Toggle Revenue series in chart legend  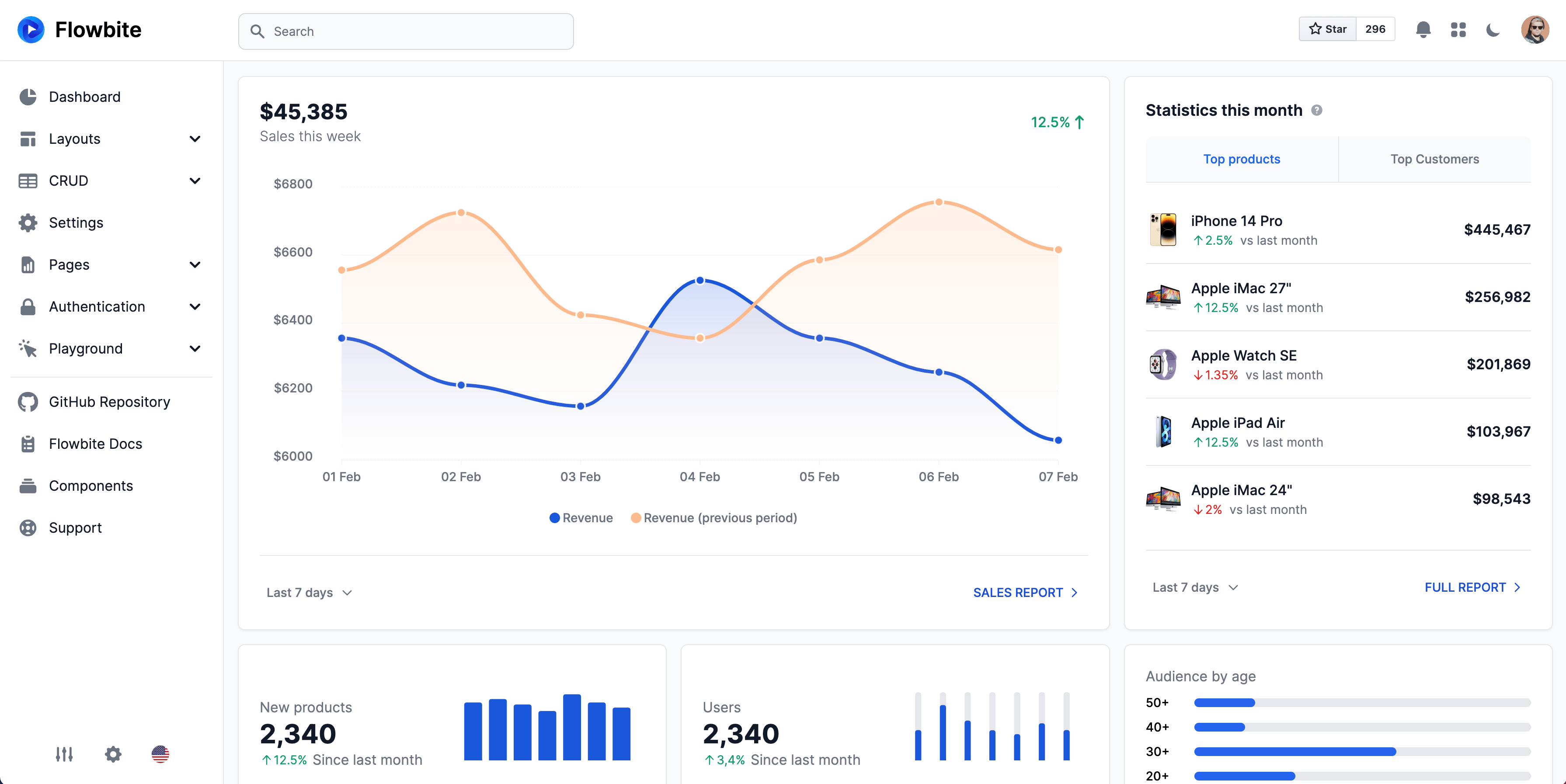[581, 518]
